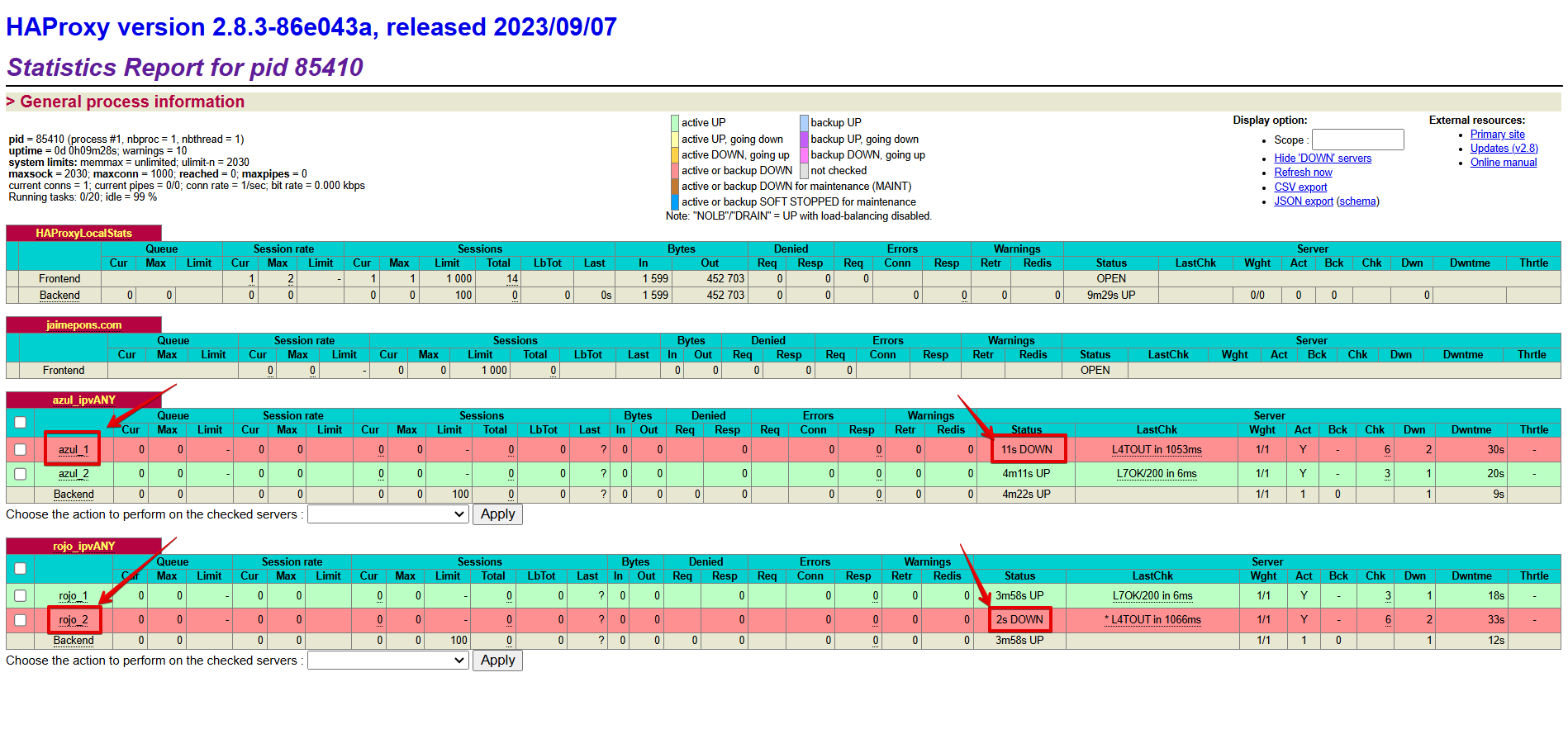Viewport: 1568px width, 734px height.
Task: Tick the rojo_2 server checkbox
Action: [21, 620]
